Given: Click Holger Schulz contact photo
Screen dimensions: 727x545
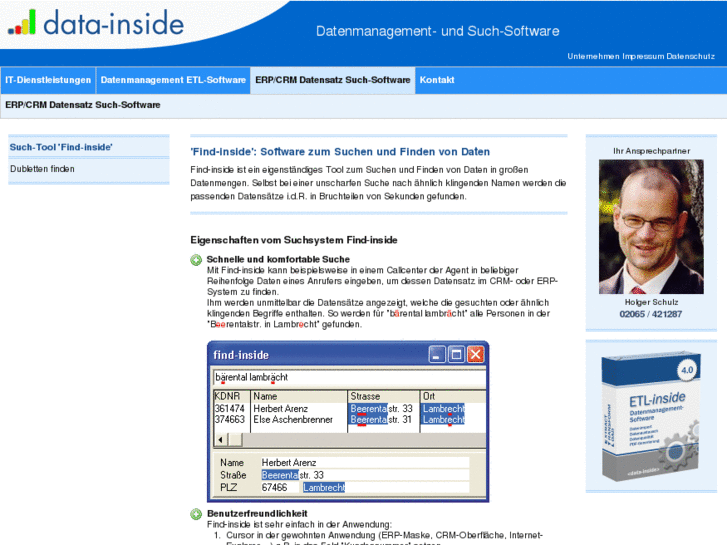Looking at the screenshot, I should click(651, 227).
